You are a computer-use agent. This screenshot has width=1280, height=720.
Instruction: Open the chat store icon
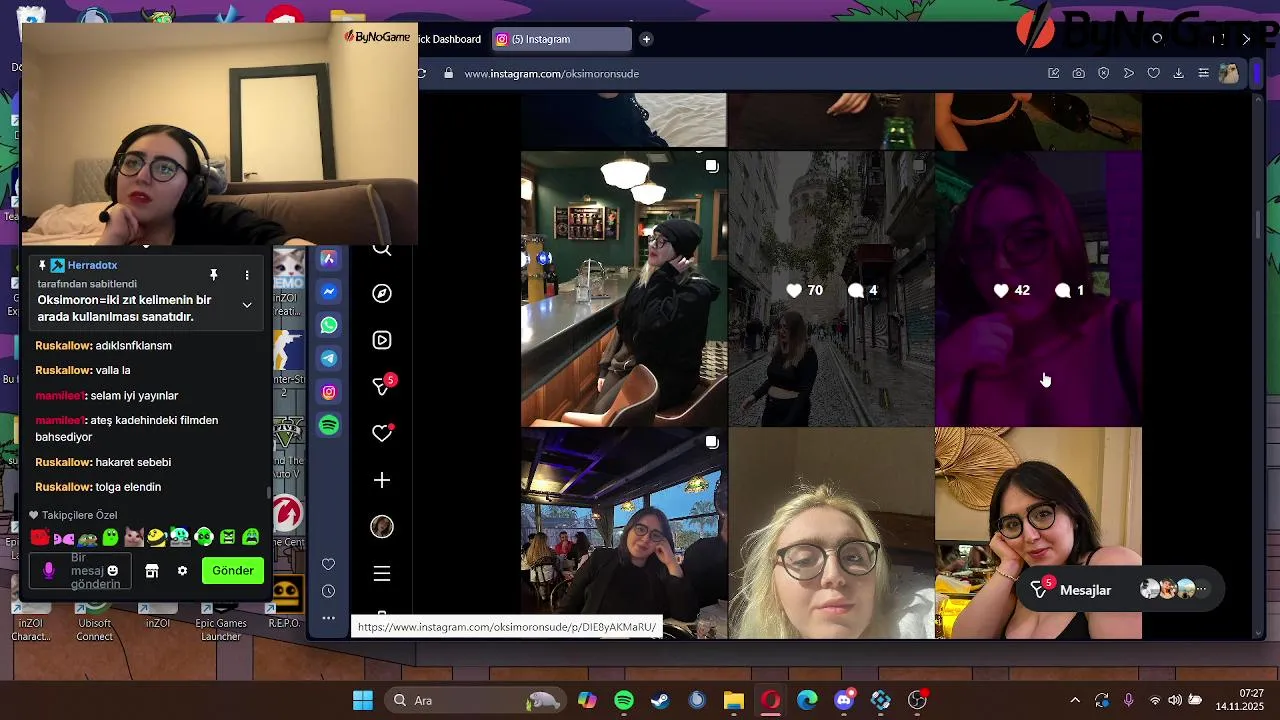coord(152,570)
